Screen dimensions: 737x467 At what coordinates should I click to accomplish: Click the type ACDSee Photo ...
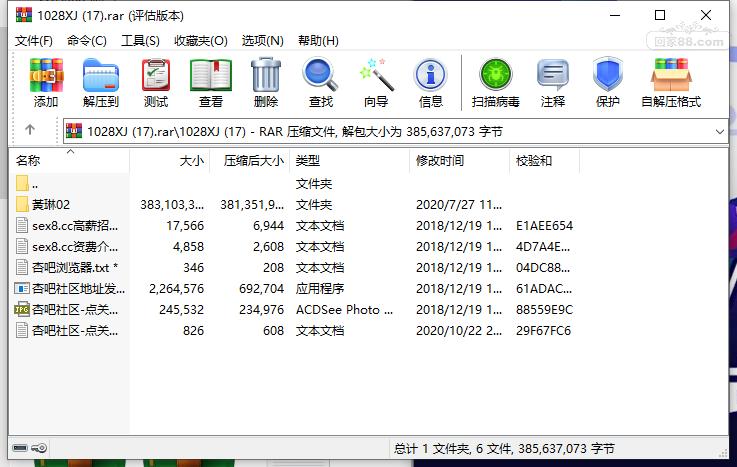pos(345,310)
